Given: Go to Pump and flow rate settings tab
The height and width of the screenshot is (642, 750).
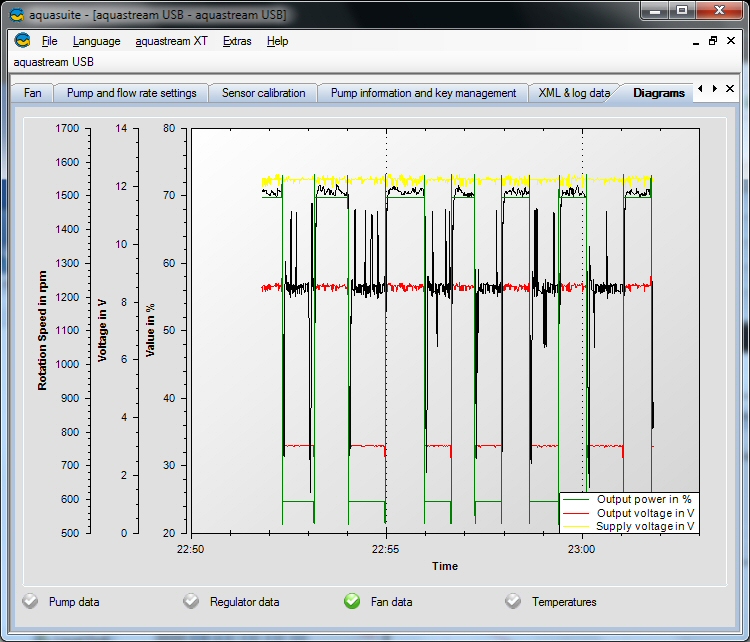Looking at the screenshot, I should pos(131,93).
